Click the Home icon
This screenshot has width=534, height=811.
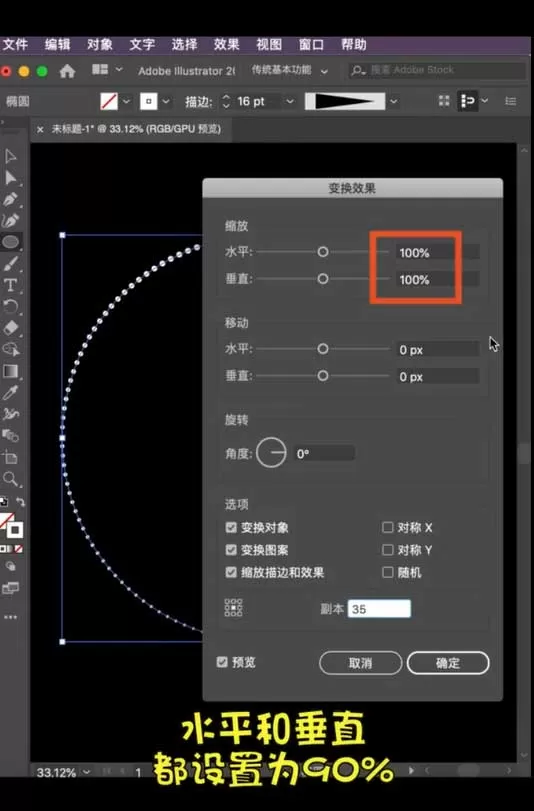67,71
